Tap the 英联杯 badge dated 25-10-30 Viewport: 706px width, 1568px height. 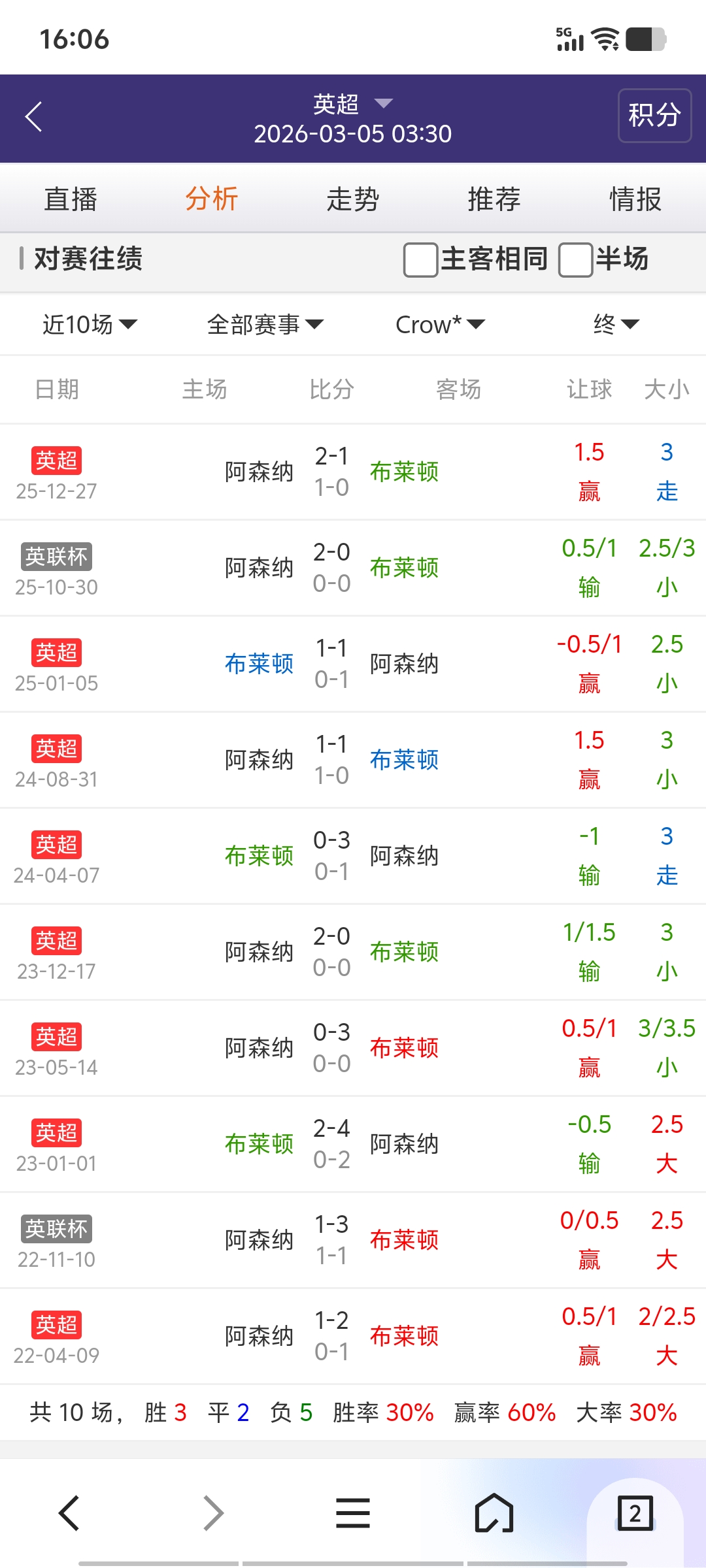tap(56, 557)
